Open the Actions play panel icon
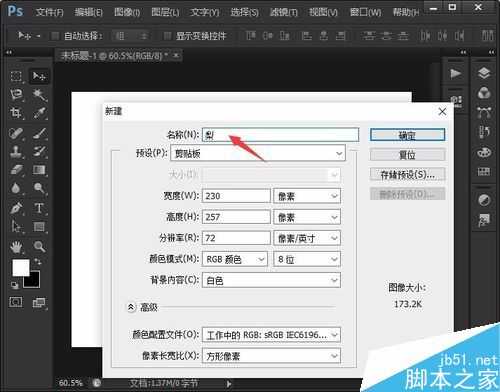Screen dimensions: 500x392 point(455,73)
